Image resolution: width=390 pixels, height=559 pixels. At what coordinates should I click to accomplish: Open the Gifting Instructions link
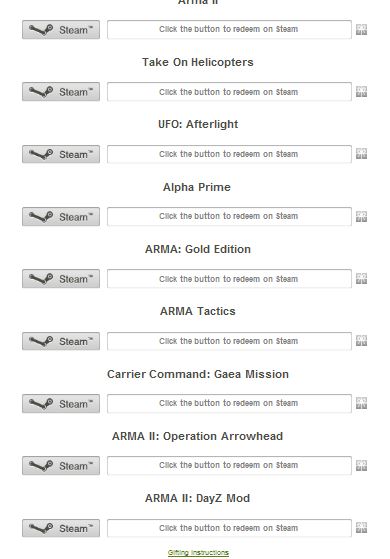pyautogui.click(x=198, y=553)
